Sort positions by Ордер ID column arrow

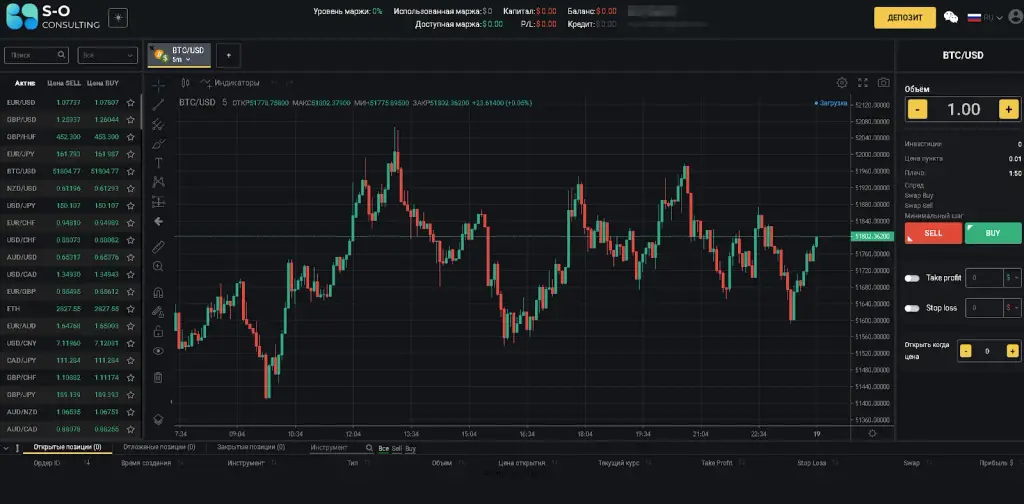87,462
